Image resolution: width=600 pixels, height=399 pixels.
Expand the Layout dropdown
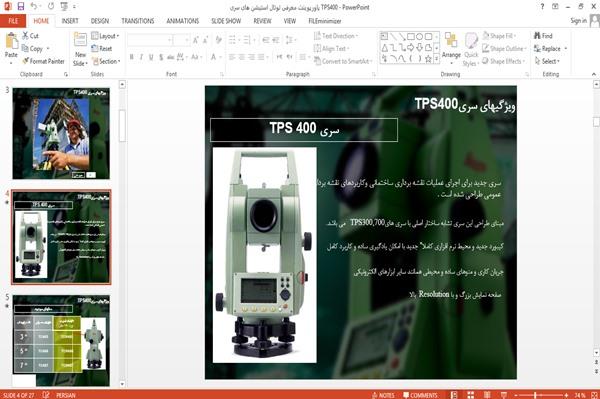coord(105,36)
